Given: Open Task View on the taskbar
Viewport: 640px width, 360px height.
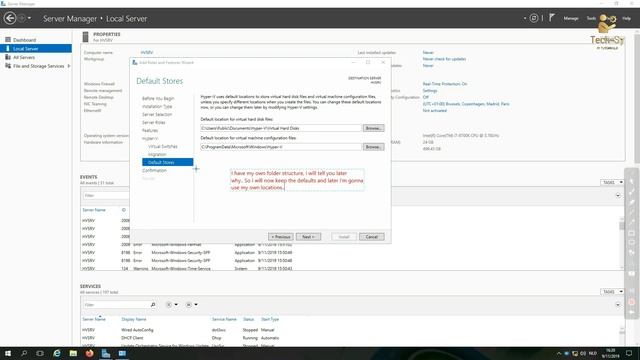Looking at the screenshot, I should (x=40, y=353).
